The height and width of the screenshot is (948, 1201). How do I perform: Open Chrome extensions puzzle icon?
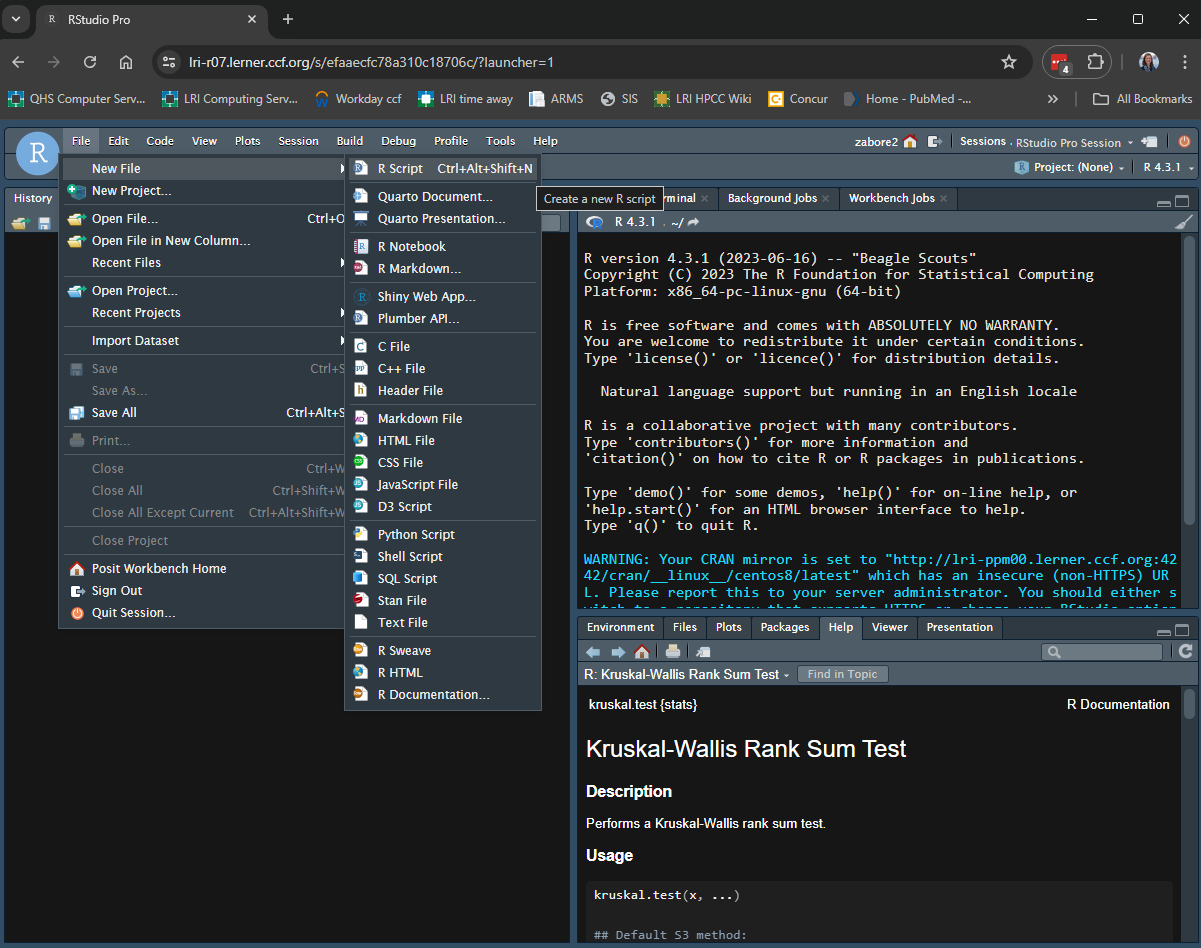click(1095, 62)
